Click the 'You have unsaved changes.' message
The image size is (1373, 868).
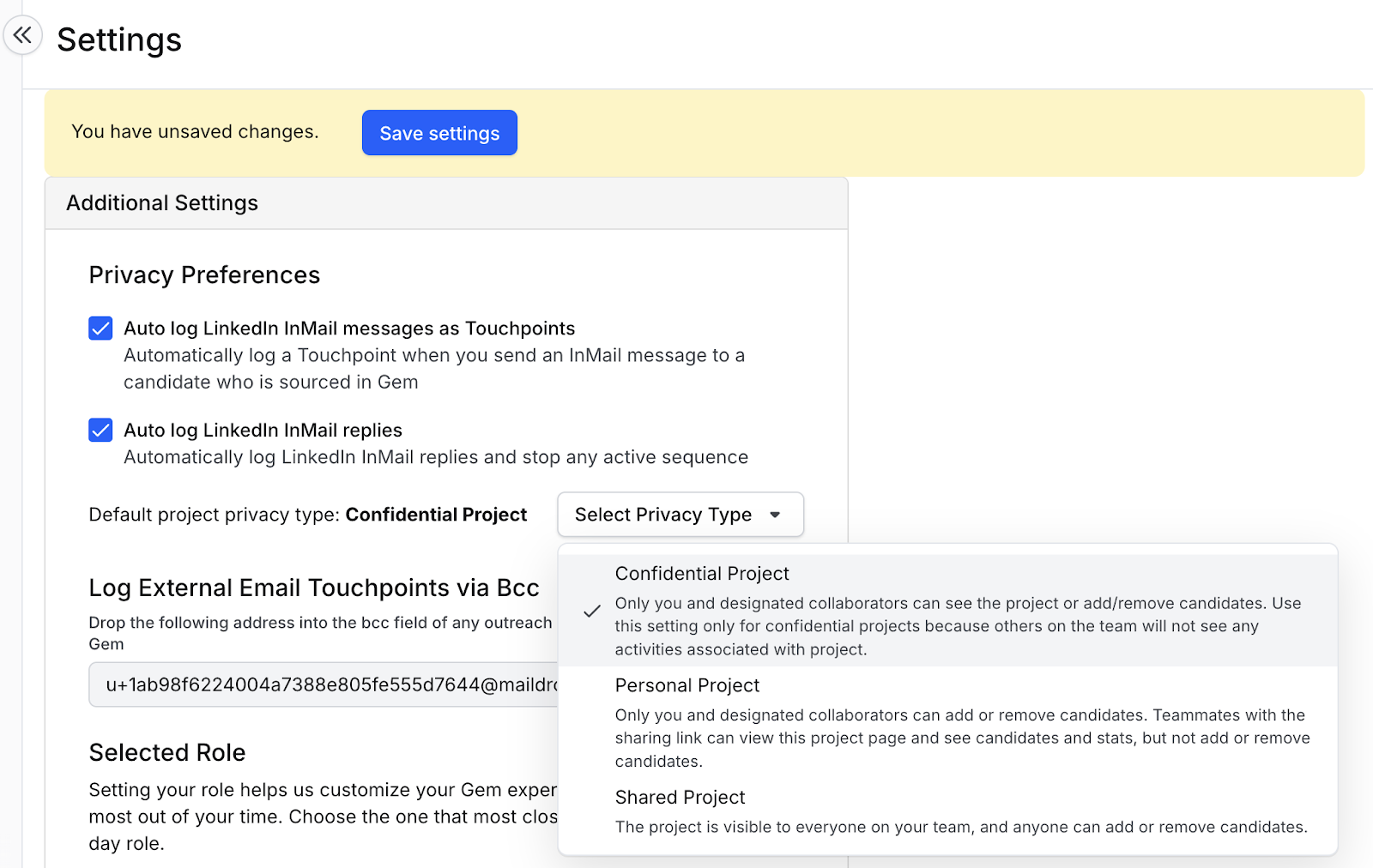point(195,131)
